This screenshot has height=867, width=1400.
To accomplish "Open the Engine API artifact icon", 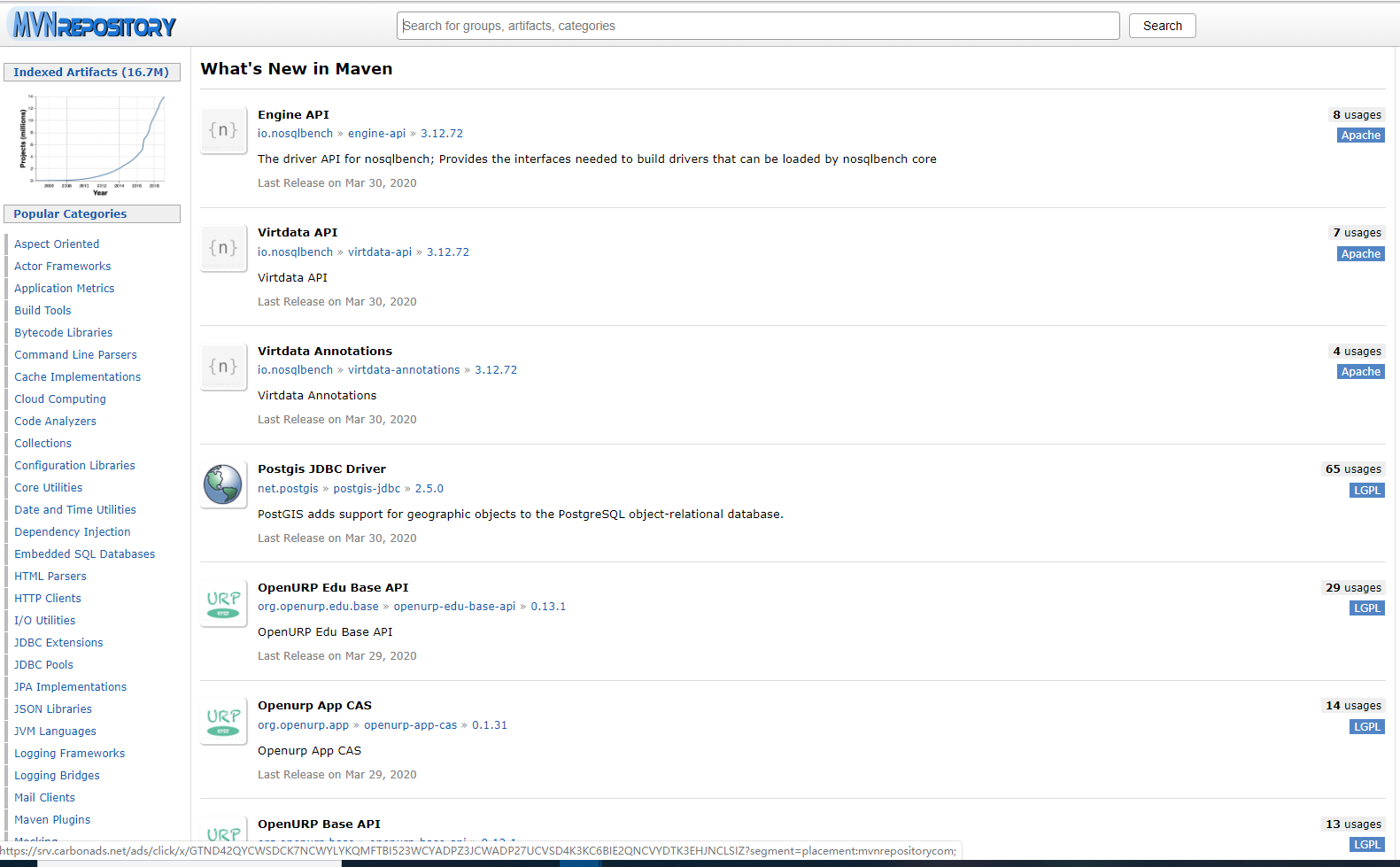I will point(223,130).
